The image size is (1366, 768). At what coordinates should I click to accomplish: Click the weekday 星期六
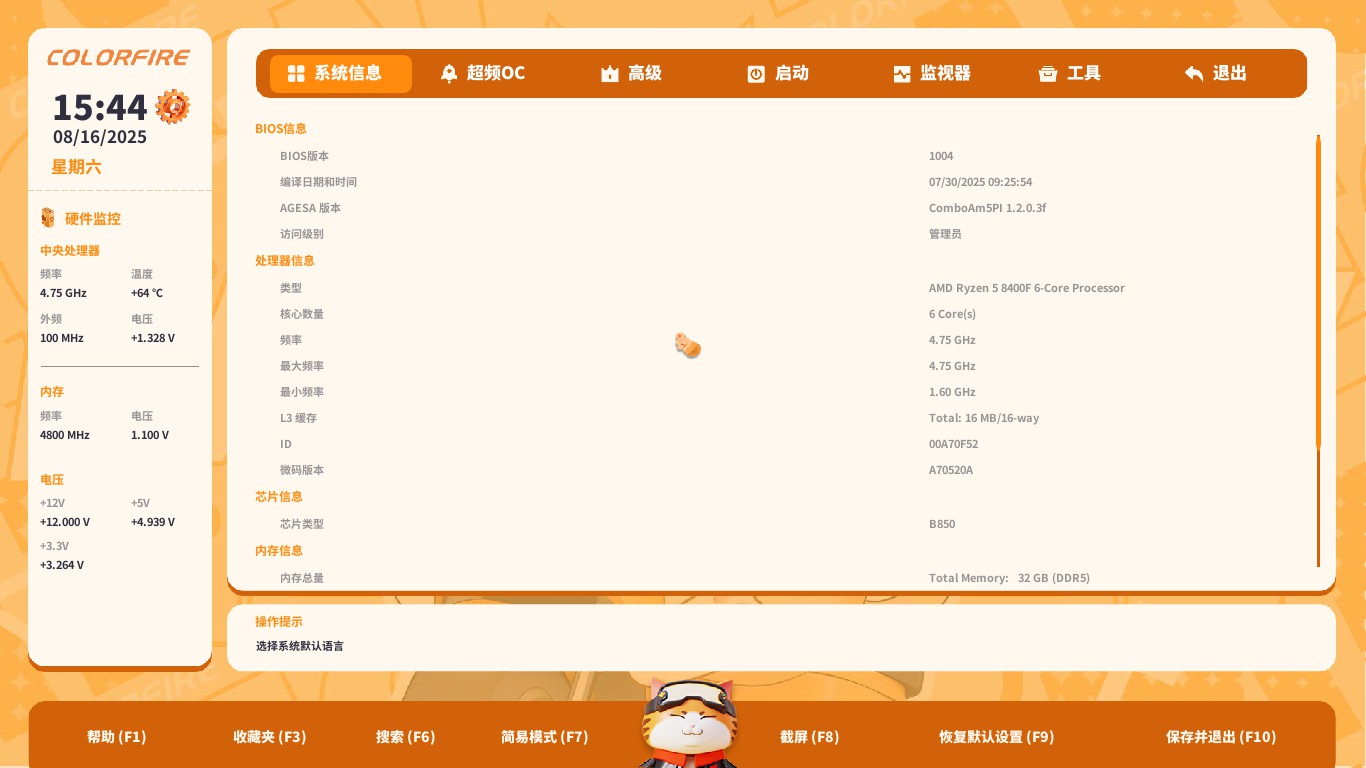77,167
